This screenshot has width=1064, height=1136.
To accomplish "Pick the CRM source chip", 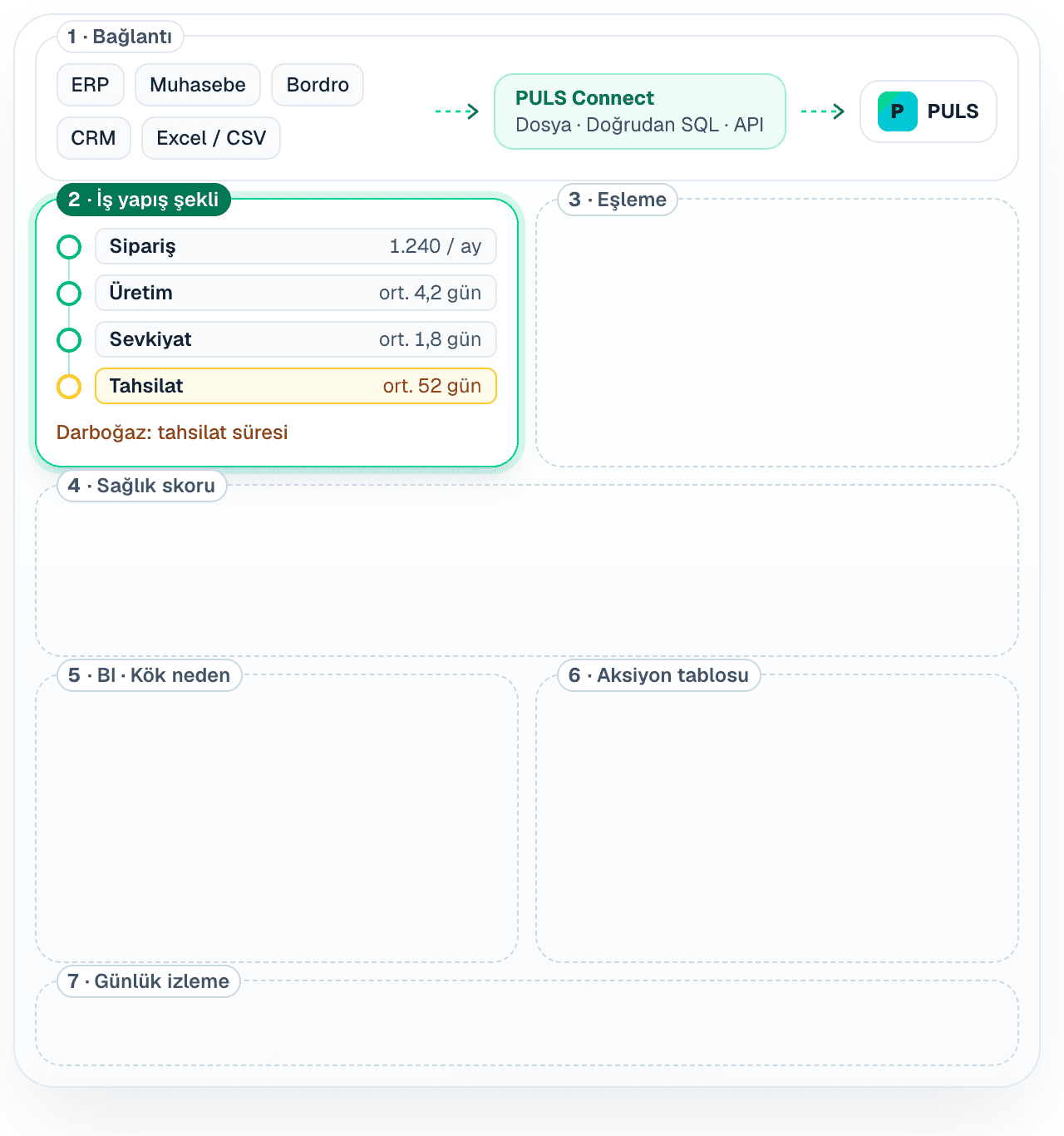I will [x=94, y=138].
